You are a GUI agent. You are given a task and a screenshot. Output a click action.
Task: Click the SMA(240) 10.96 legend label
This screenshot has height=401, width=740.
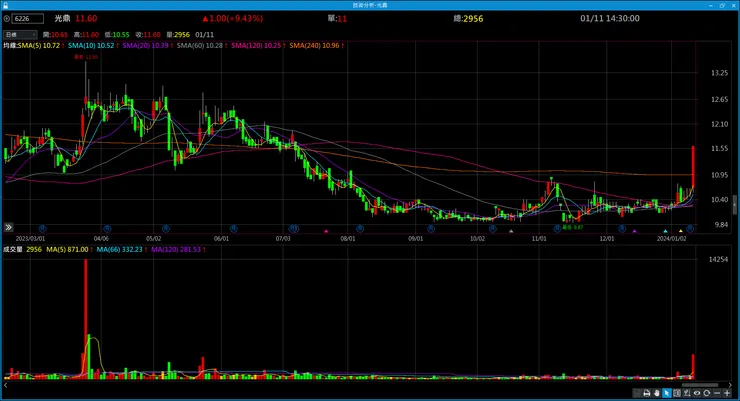(314, 46)
